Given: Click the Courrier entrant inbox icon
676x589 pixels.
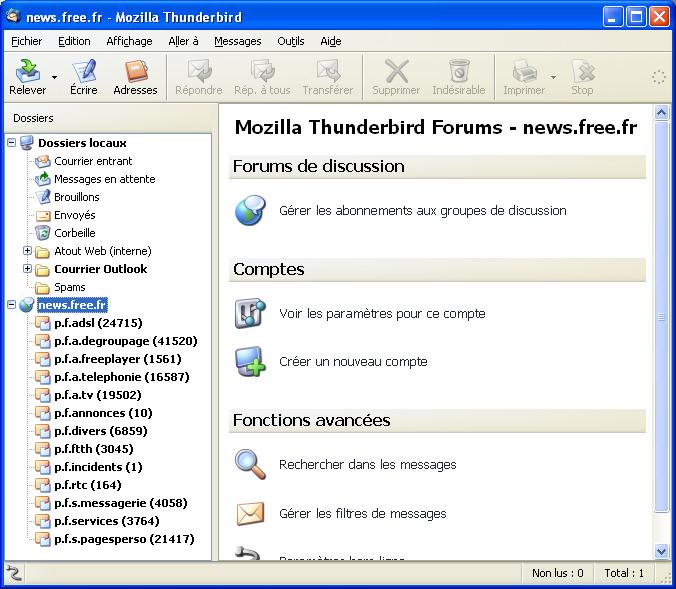Looking at the screenshot, I should [43, 161].
